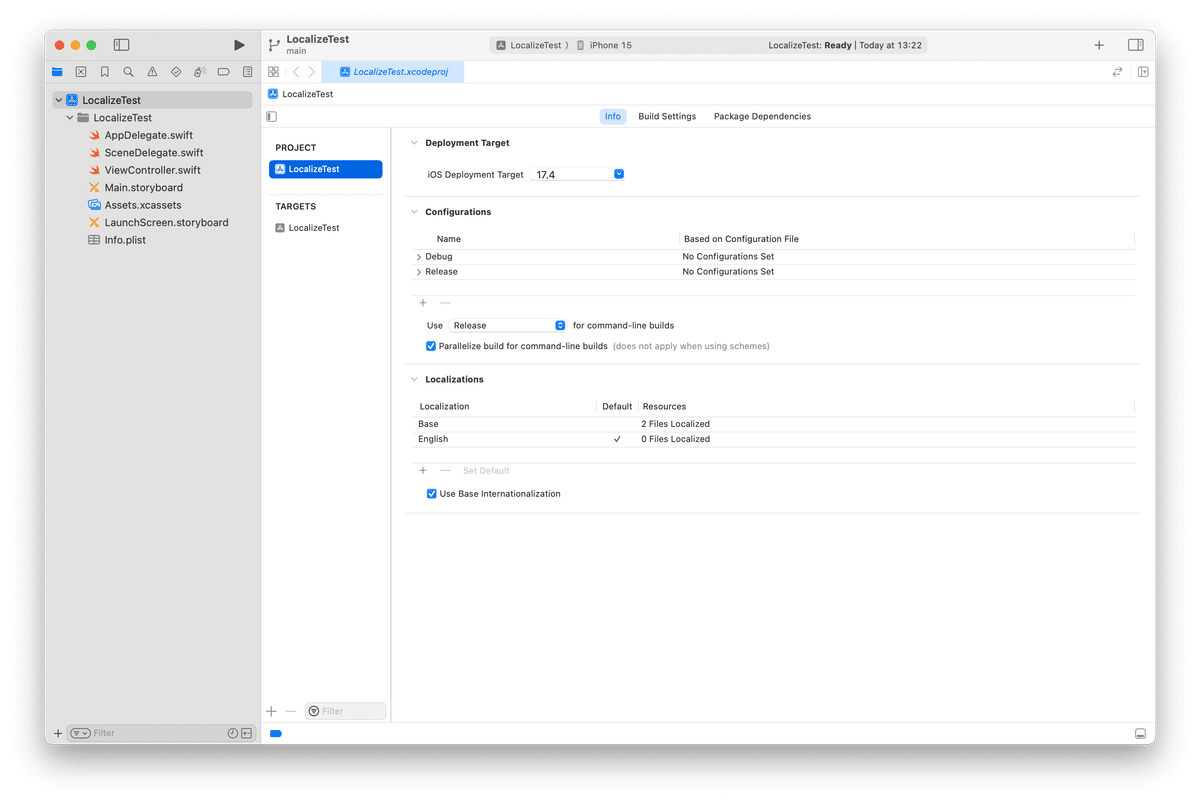Open the Issue navigator warning icon
The image size is (1200, 803).
click(152, 72)
